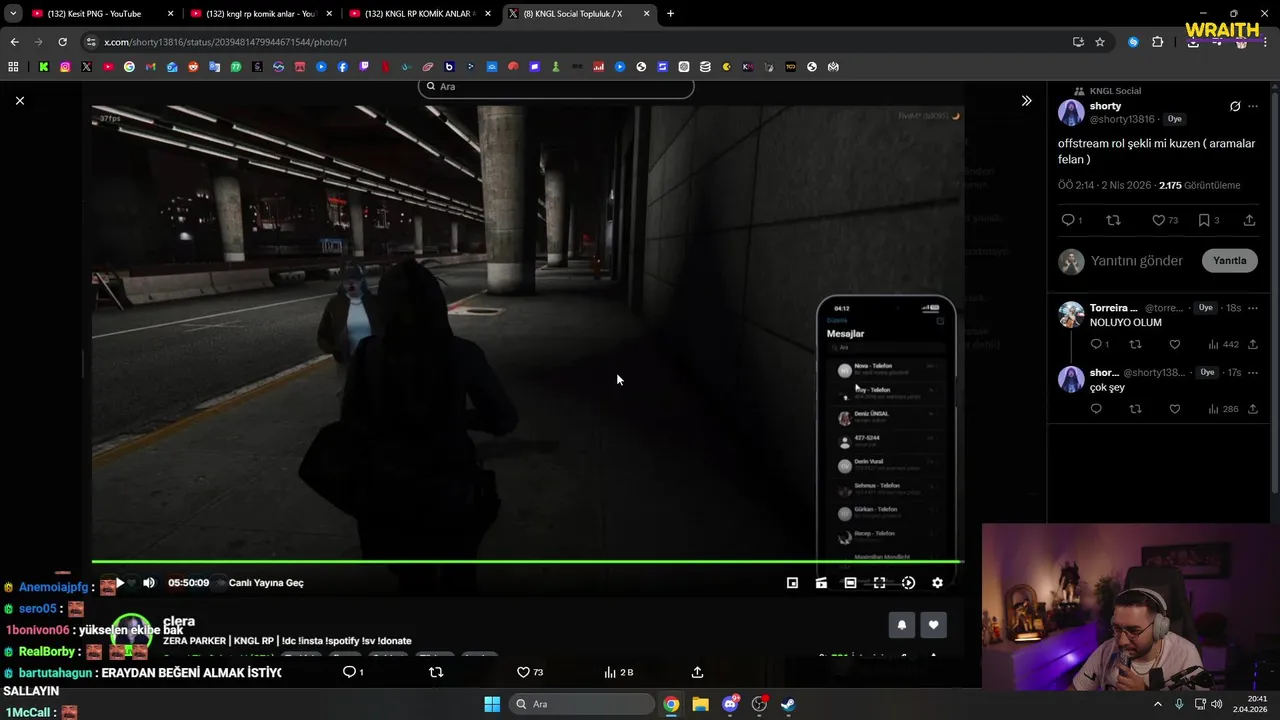Open @shorty13816 handle link
The width and height of the screenshot is (1280, 720).
point(1122,119)
